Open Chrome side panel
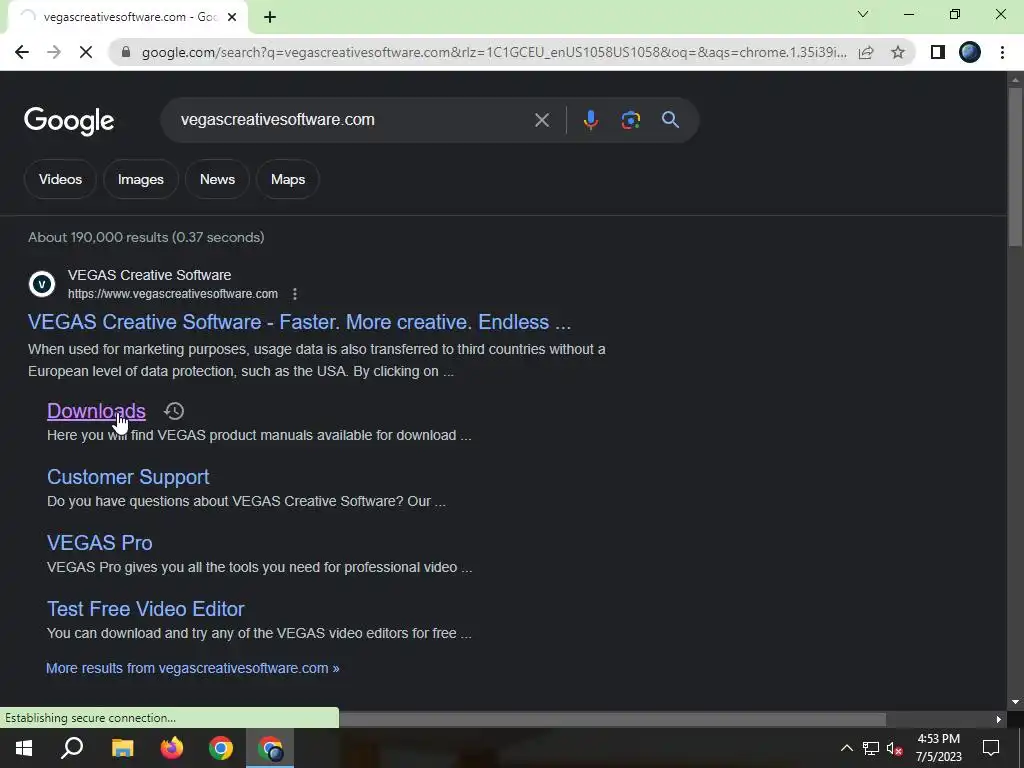This screenshot has height=768, width=1024. [x=938, y=52]
